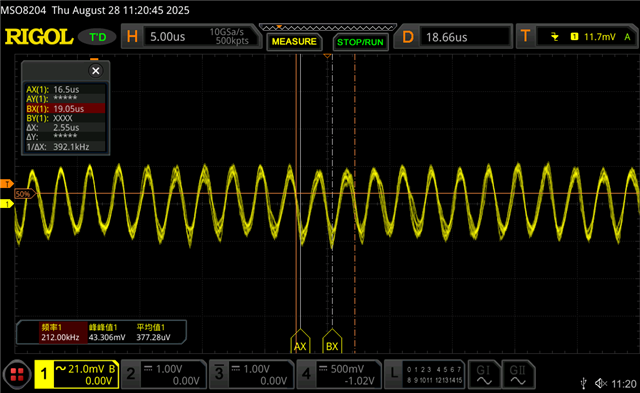Open horizontal timebase 5.00us settings

pos(190,37)
